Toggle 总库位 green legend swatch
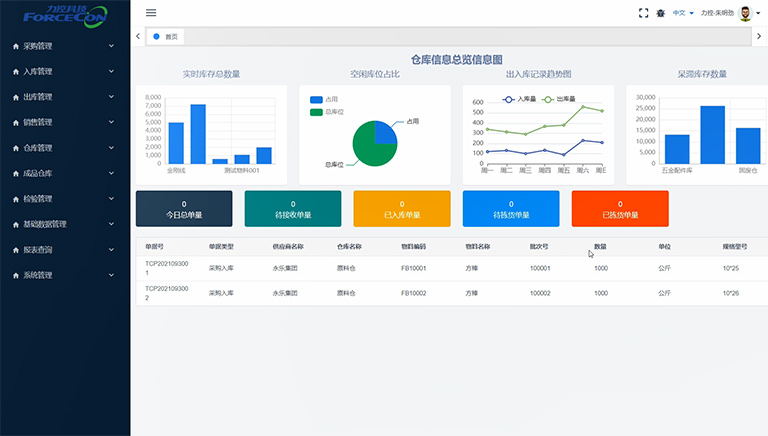768x436 pixels. 317,112
